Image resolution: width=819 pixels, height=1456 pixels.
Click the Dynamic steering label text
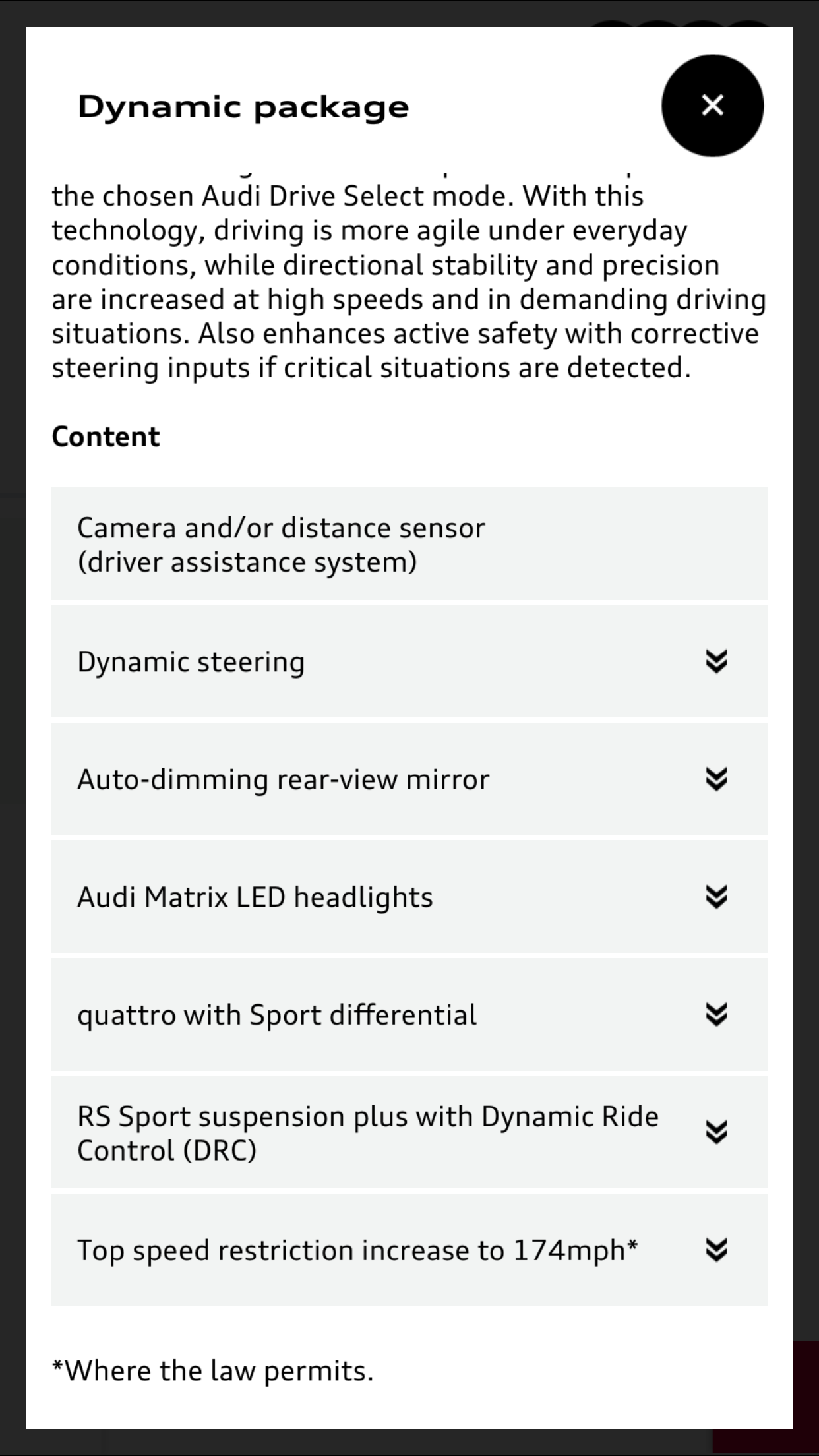click(191, 662)
